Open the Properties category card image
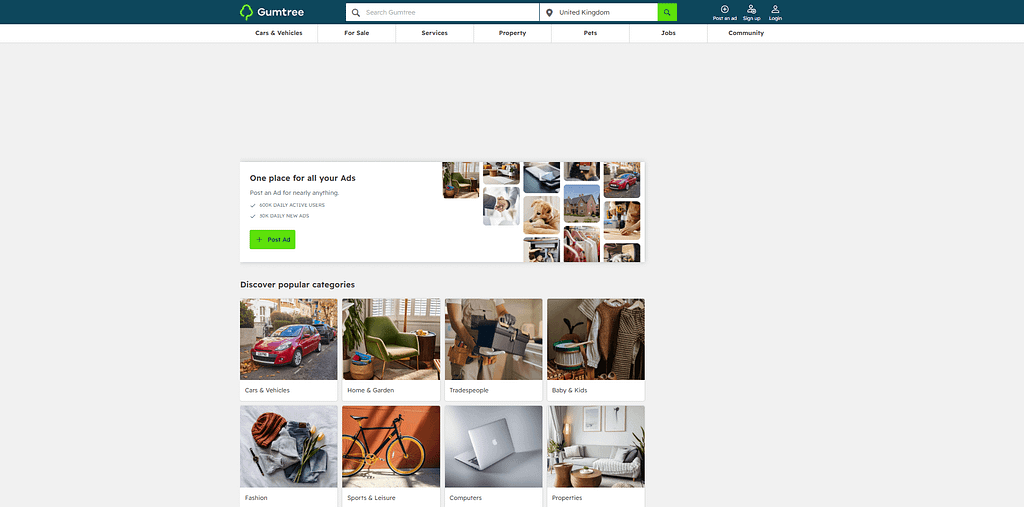 tap(596, 446)
